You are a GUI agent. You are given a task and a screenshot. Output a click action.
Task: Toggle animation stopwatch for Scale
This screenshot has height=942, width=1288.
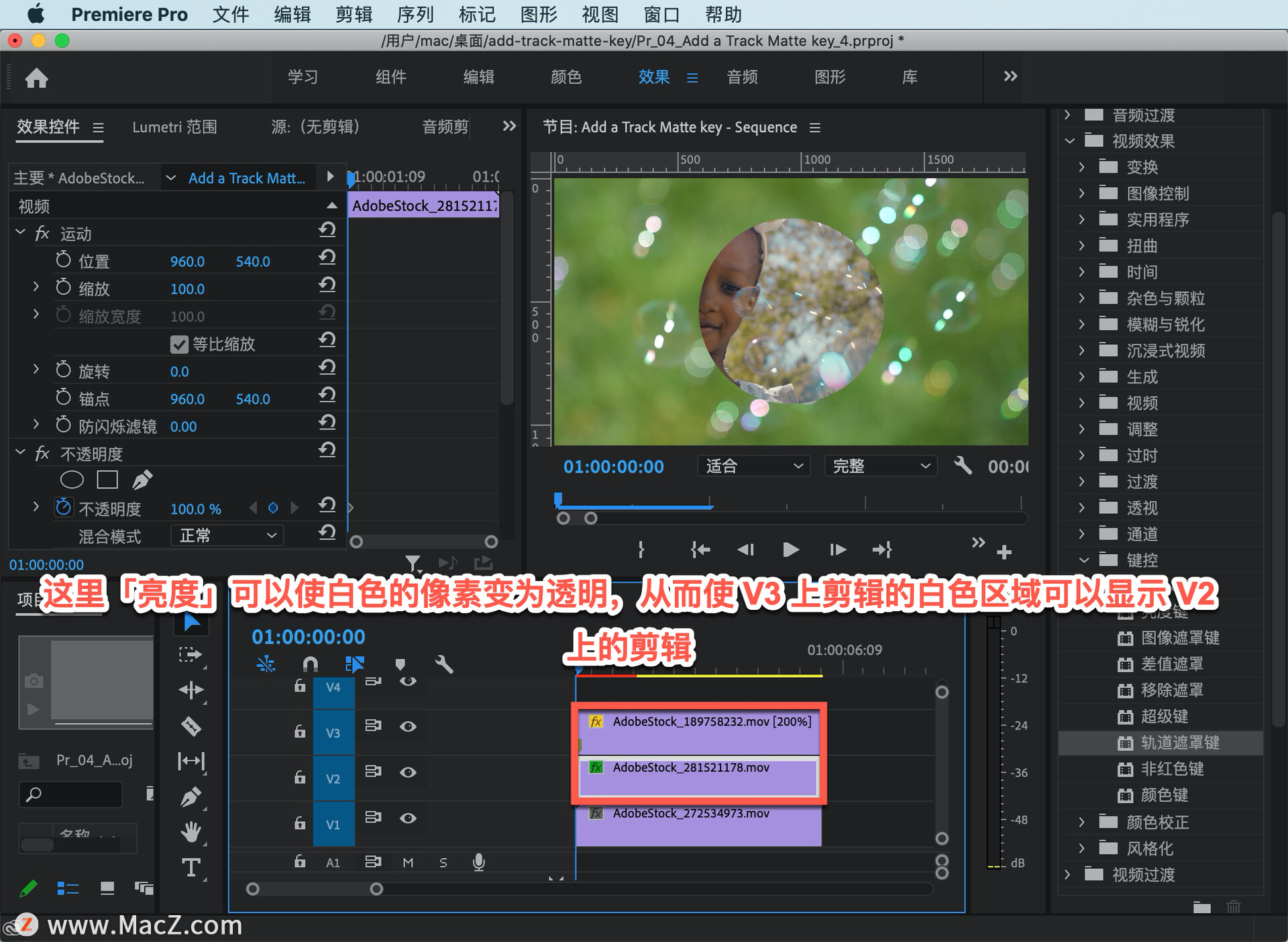click(x=63, y=287)
